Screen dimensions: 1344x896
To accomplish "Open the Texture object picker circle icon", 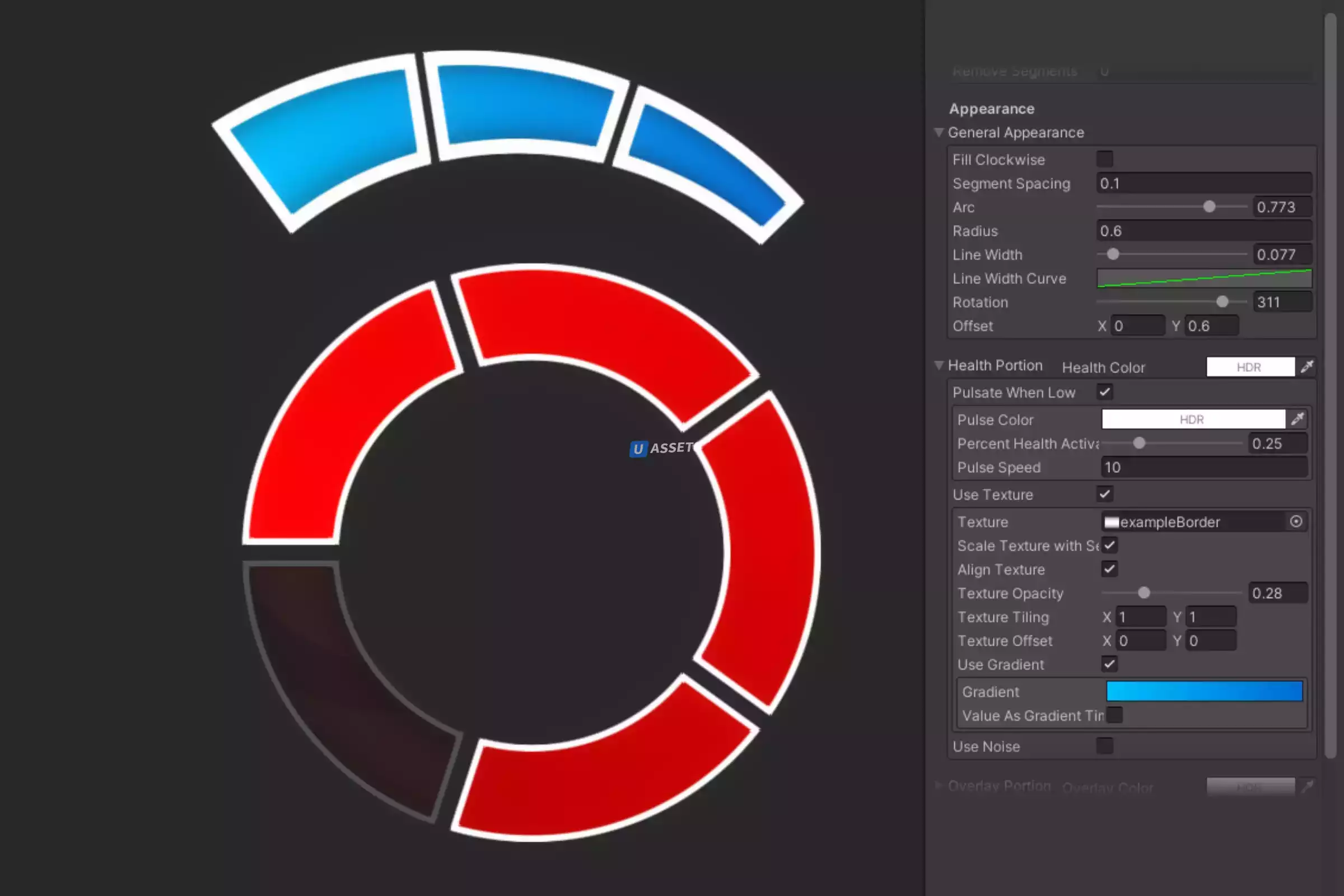I will click(1296, 521).
